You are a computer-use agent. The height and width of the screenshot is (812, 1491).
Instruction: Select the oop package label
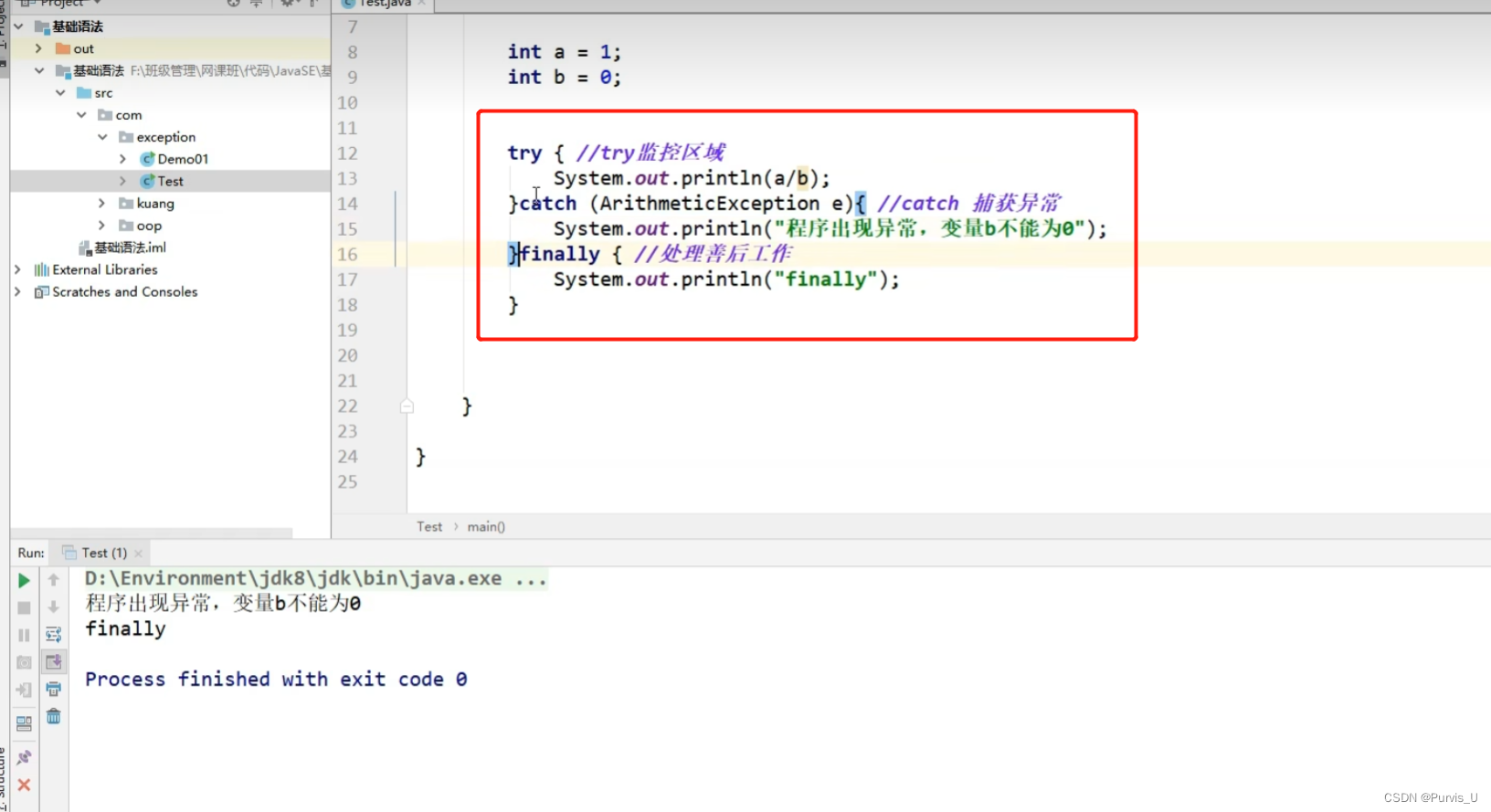[149, 226]
